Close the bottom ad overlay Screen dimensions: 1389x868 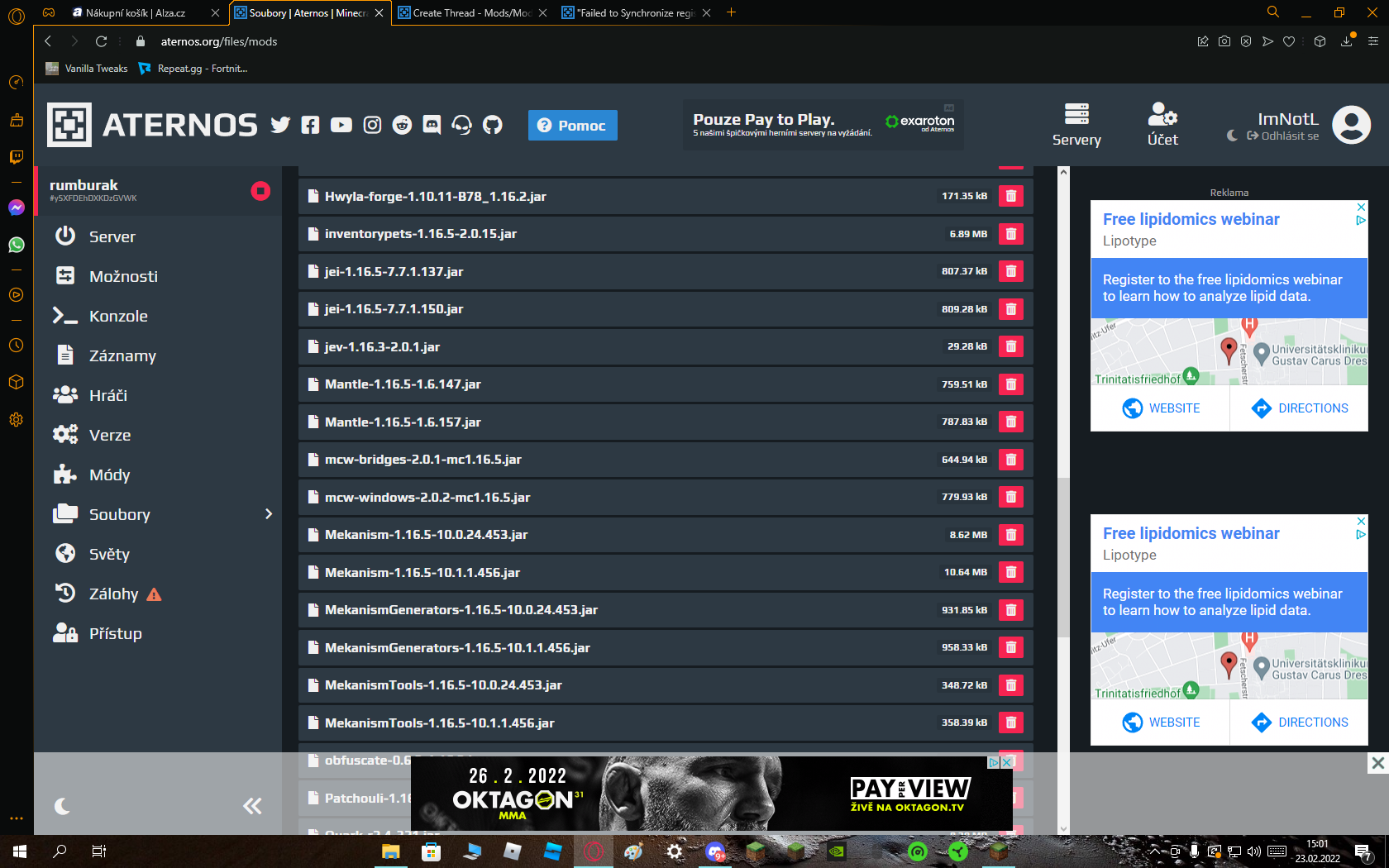(1377, 763)
